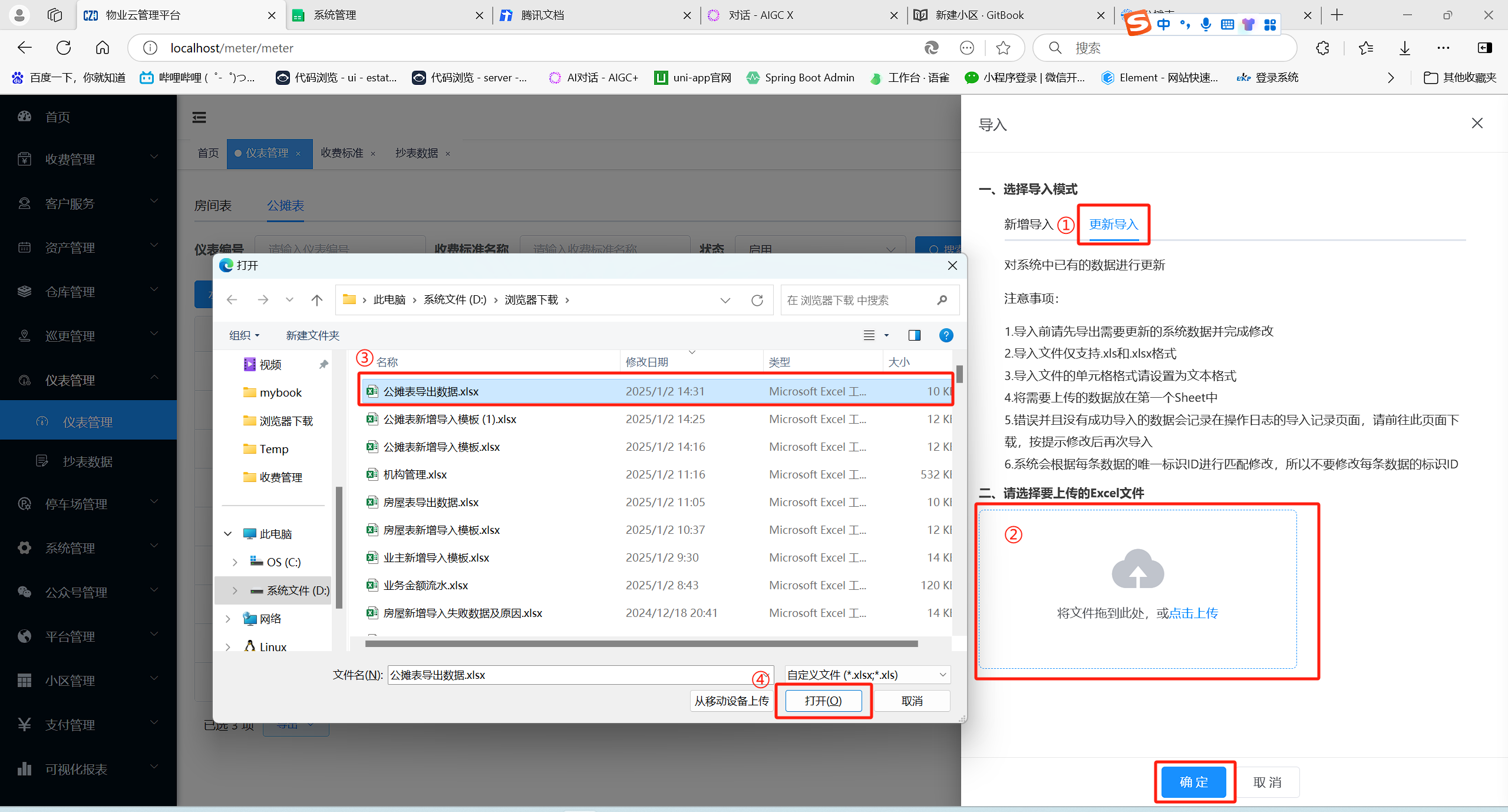Click file name input field
Image resolution: width=1508 pixels, height=812 pixels.
(580, 675)
